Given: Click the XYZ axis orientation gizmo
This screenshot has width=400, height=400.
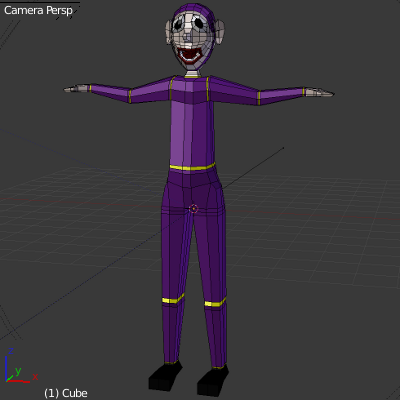Looking at the screenshot, I should [x=21, y=366].
